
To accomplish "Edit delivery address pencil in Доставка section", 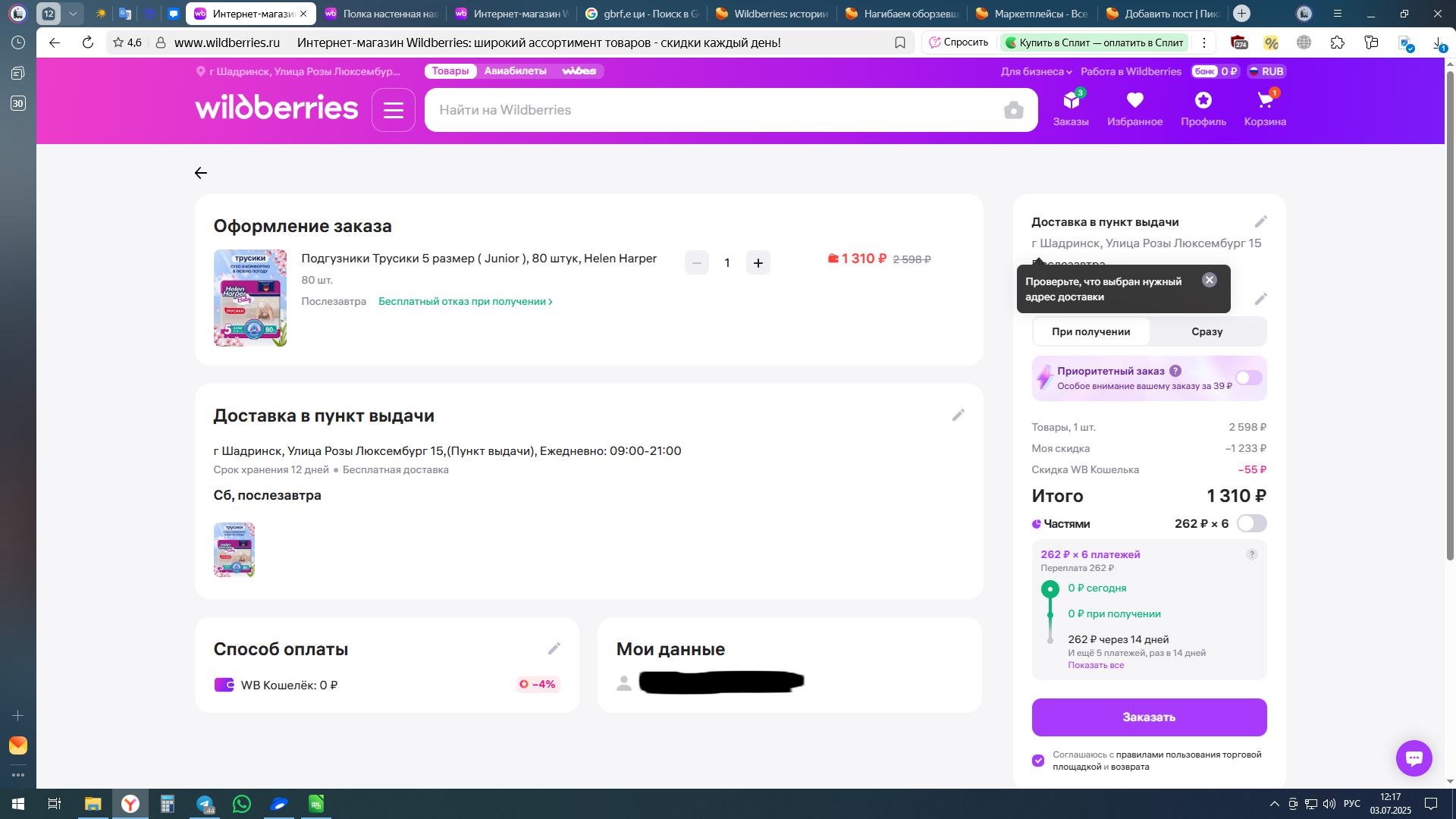I will tap(958, 416).
